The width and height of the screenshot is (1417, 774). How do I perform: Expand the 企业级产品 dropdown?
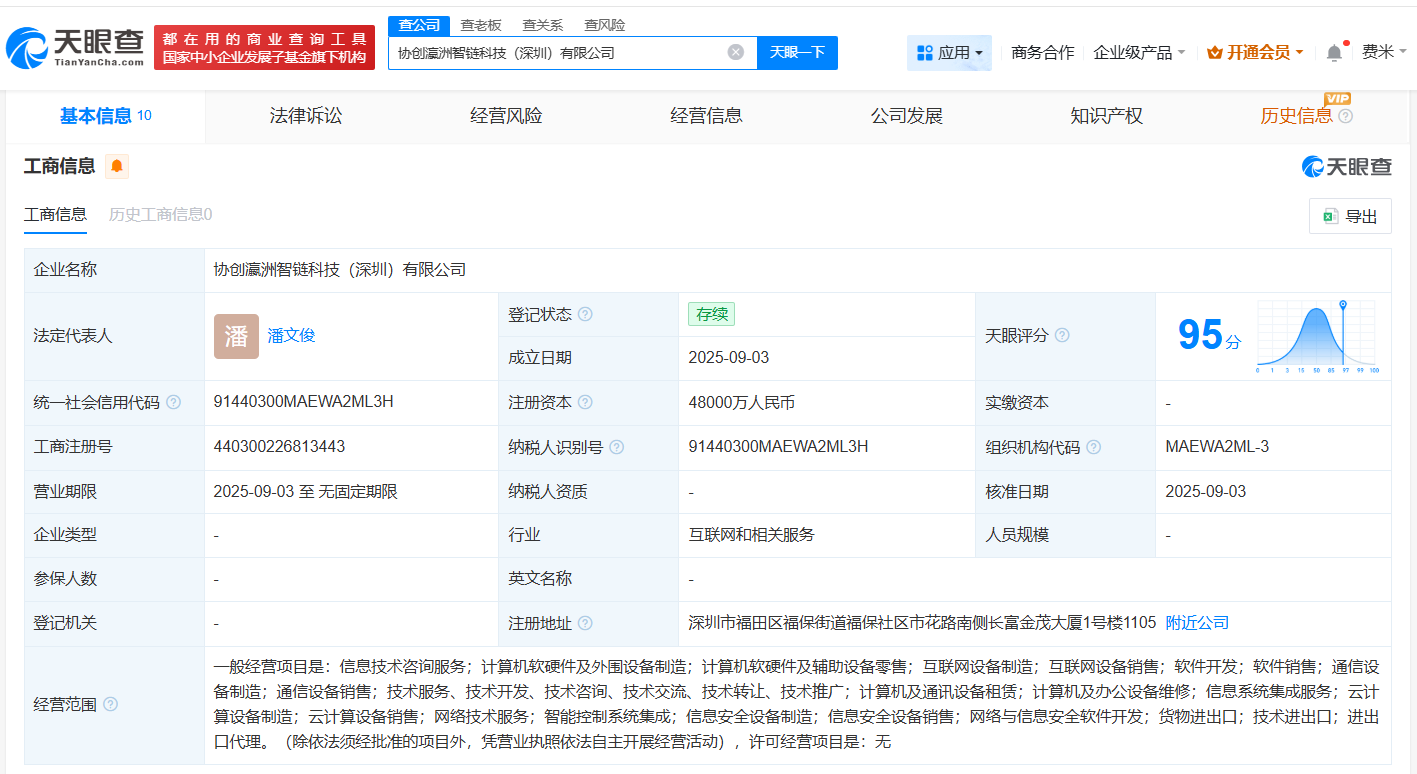[x=1139, y=53]
